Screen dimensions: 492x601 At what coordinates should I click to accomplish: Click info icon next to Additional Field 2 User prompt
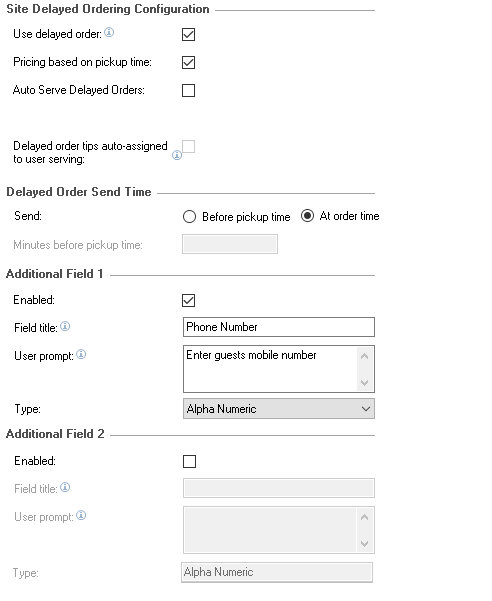click(81, 516)
